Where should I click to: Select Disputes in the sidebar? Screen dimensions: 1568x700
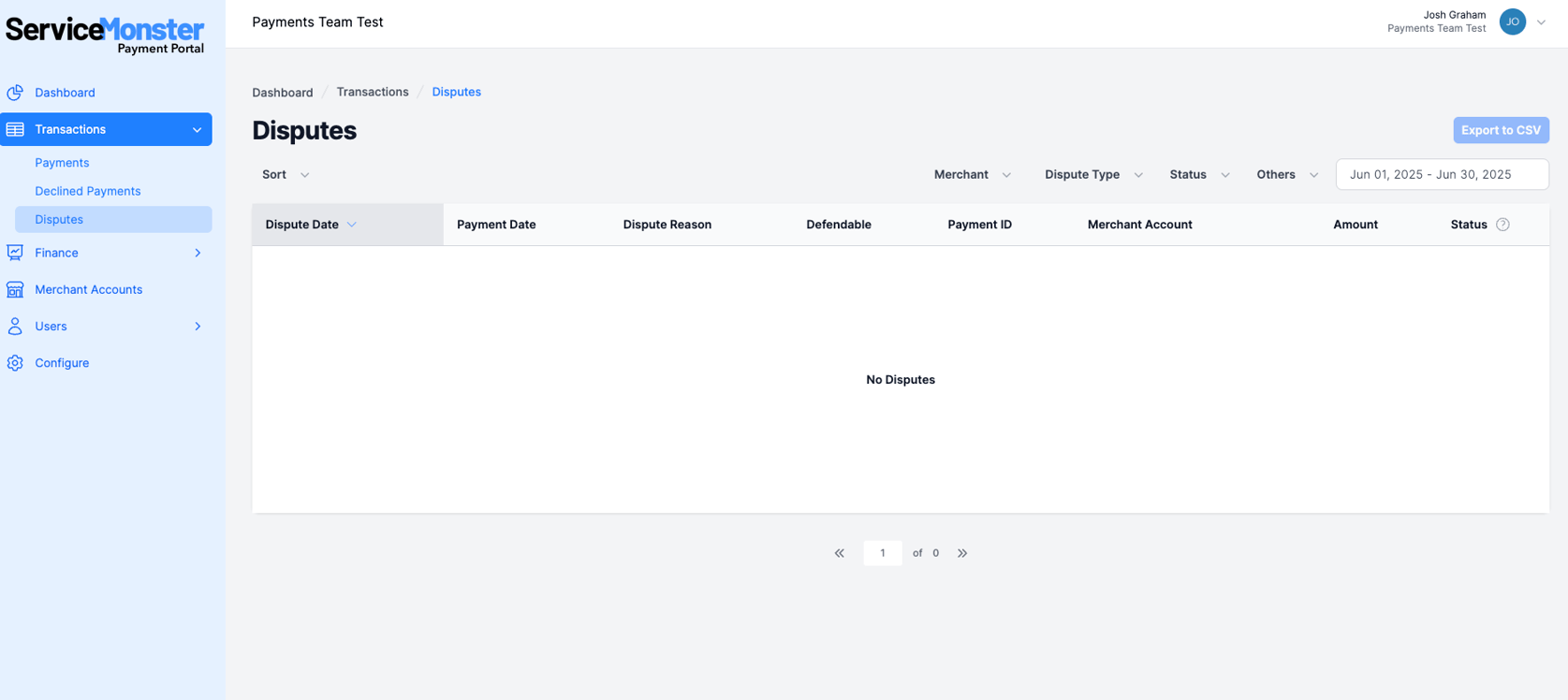(x=113, y=219)
